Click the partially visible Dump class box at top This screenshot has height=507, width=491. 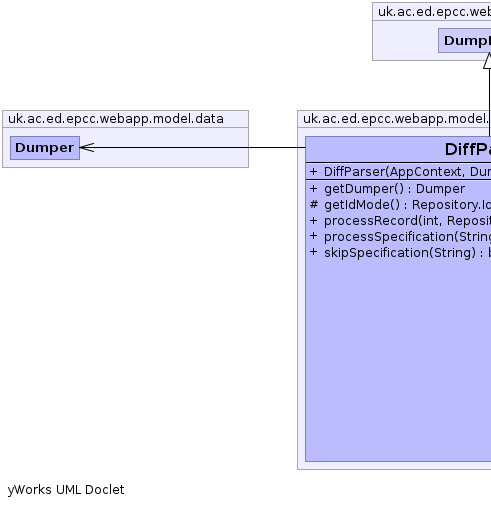[465, 41]
